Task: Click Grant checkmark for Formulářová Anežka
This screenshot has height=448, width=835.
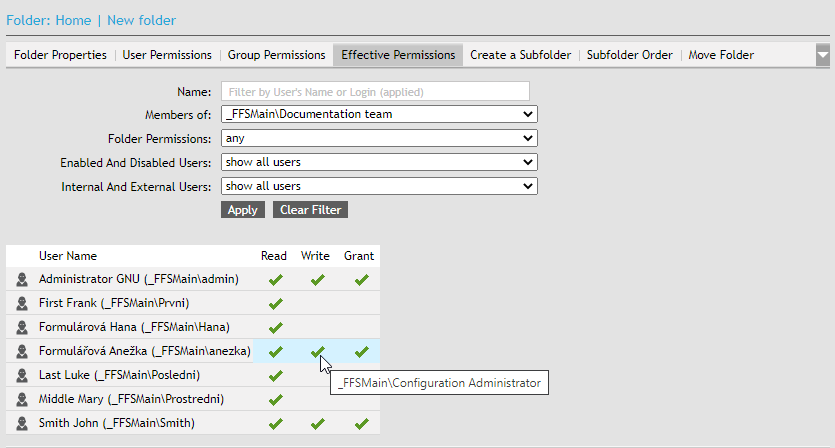Action: coord(361,352)
